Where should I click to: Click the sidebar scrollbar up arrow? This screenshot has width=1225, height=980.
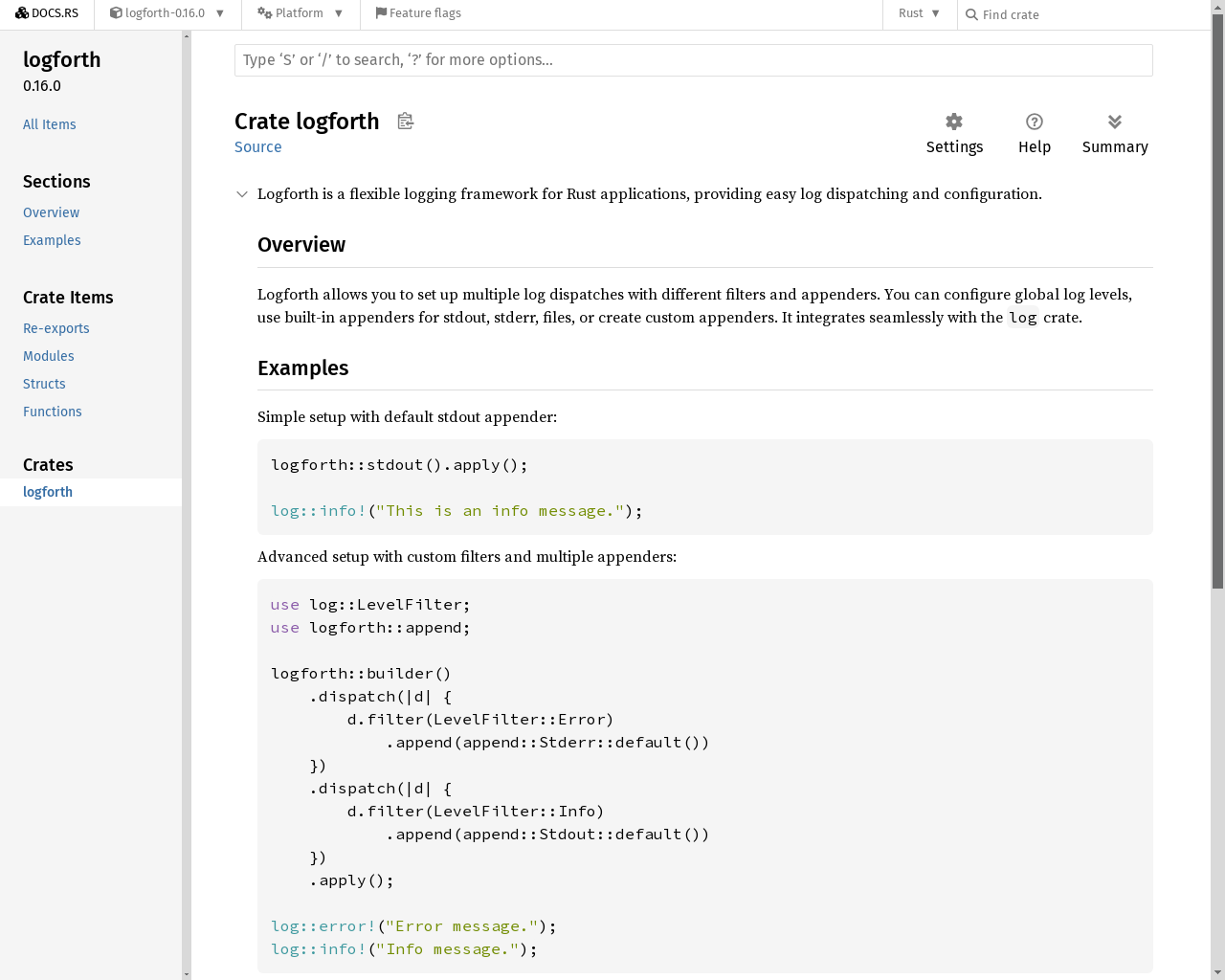[187, 35]
